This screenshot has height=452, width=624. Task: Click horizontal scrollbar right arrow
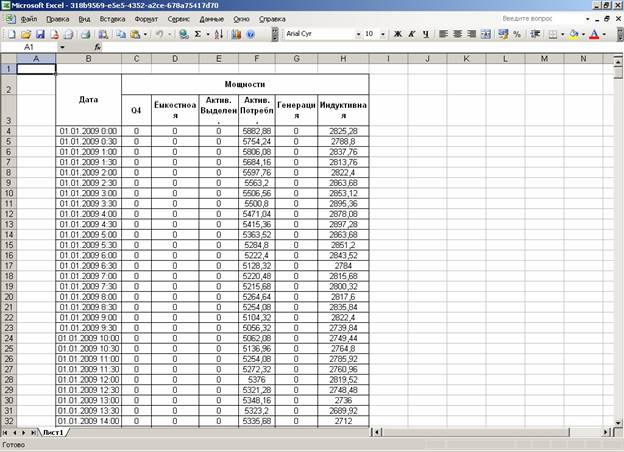click(606, 432)
